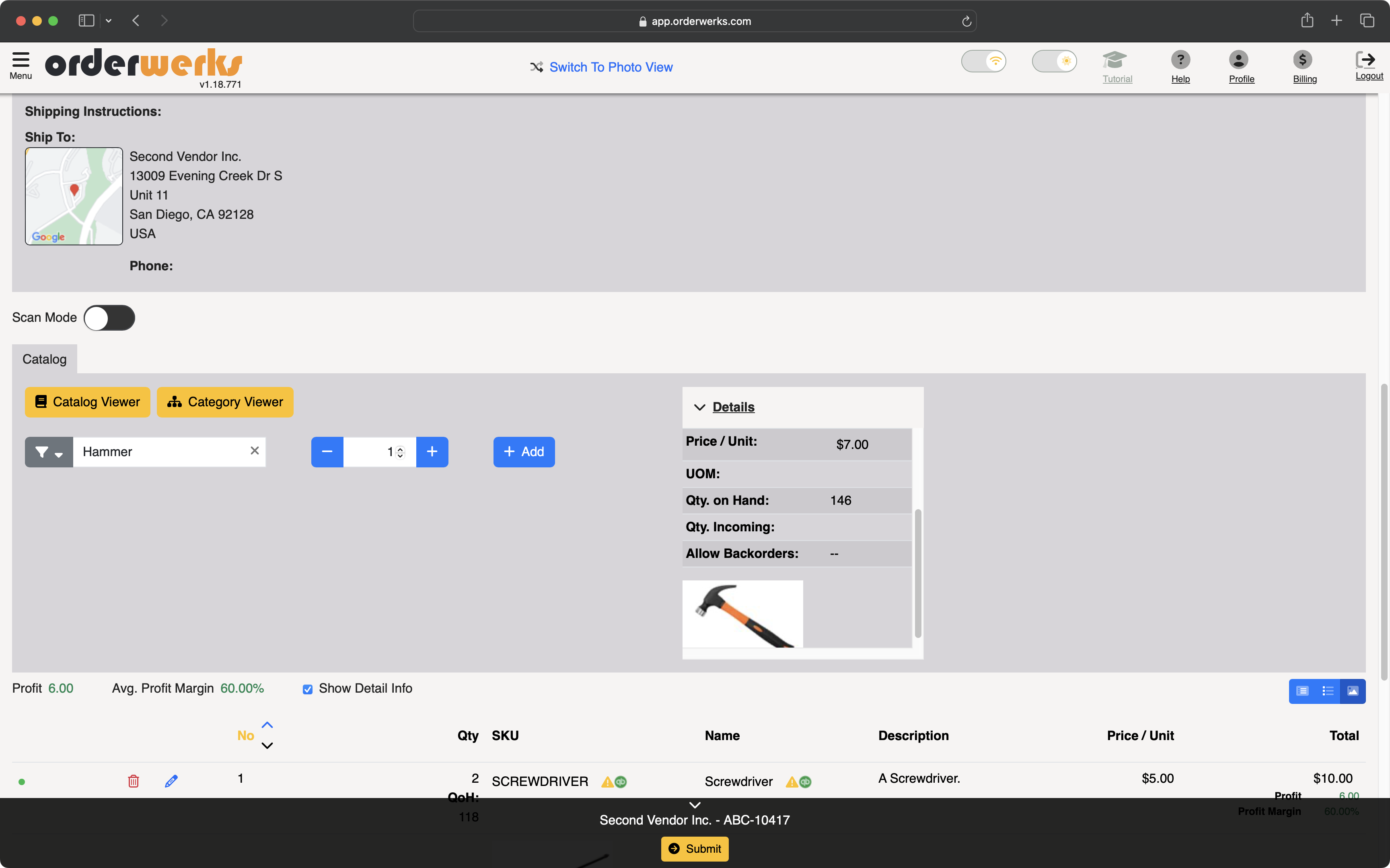Open Safari sidebar dropdown arrow
1390x868 pixels.
click(109, 21)
